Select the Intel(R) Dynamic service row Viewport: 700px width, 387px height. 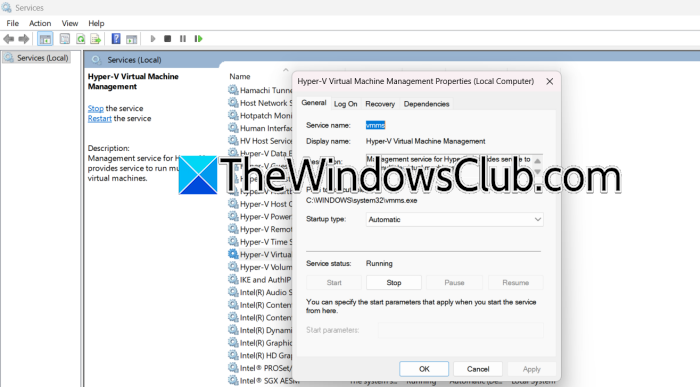pos(260,330)
